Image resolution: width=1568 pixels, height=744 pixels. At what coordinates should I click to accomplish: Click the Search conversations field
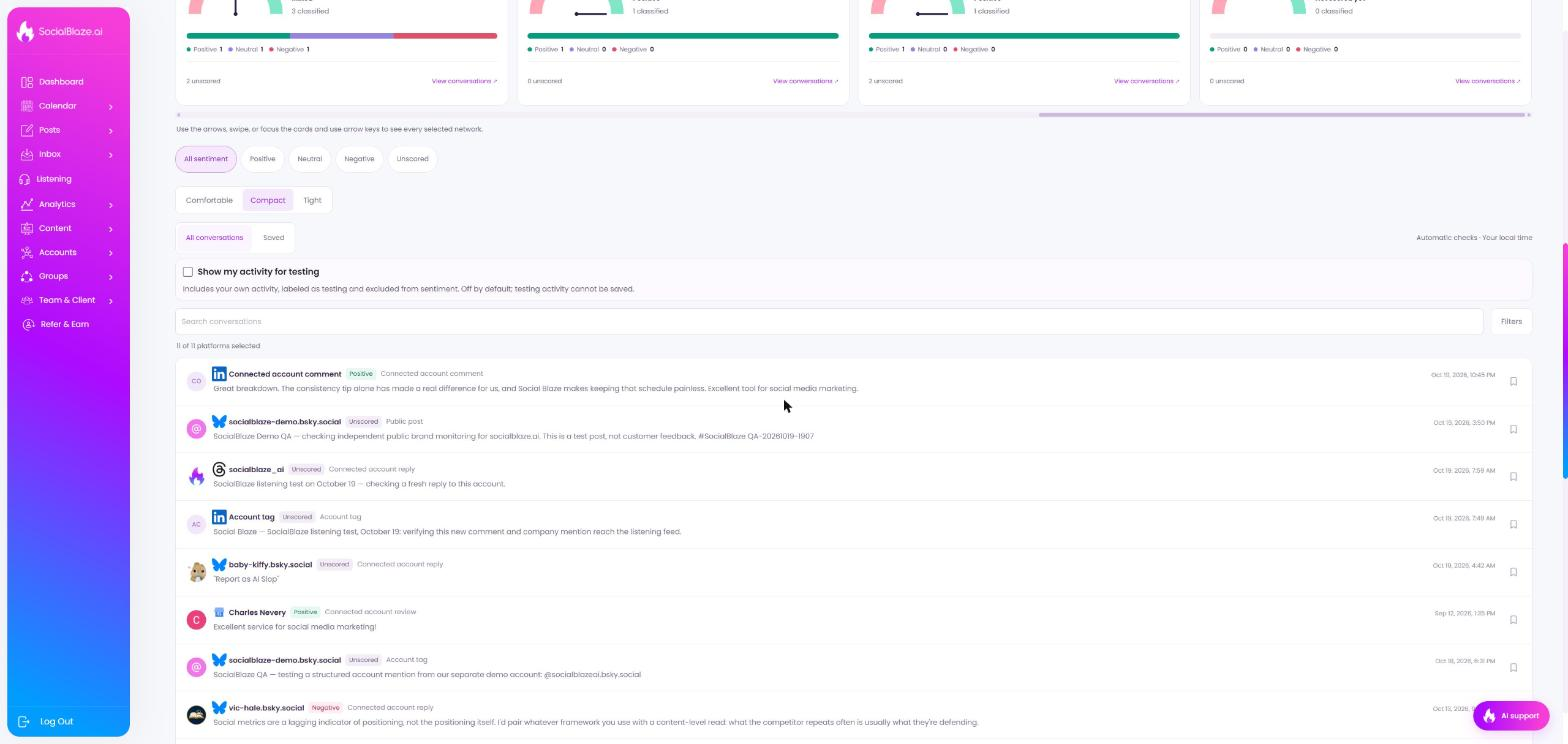(829, 322)
